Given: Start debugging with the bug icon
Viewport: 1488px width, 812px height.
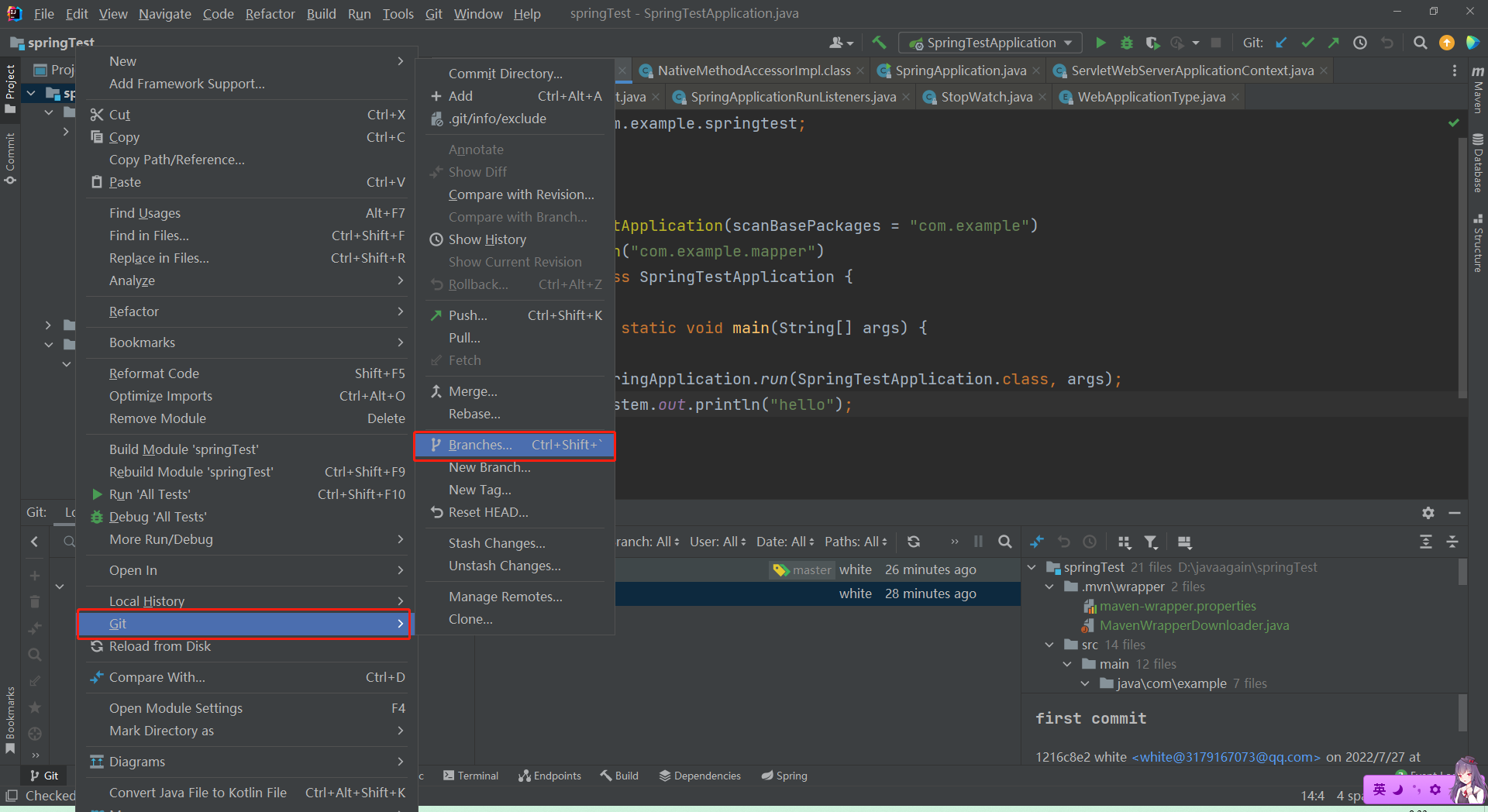Looking at the screenshot, I should 1127,43.
